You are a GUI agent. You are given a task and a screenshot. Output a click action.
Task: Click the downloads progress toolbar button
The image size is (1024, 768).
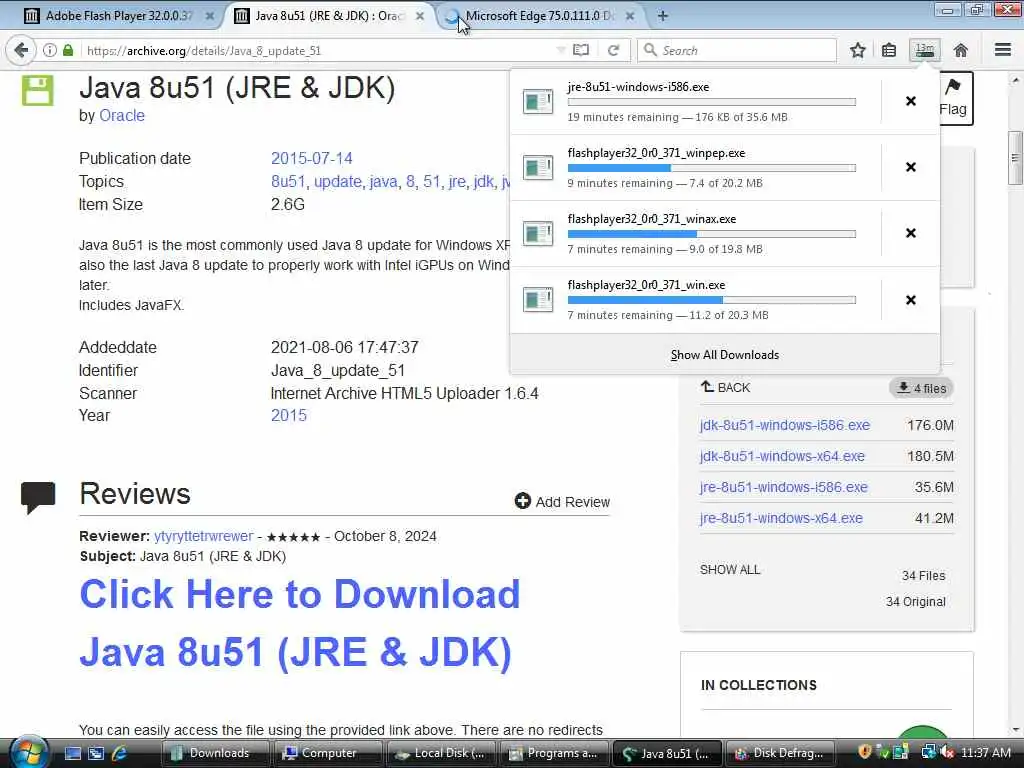(925, 50)
